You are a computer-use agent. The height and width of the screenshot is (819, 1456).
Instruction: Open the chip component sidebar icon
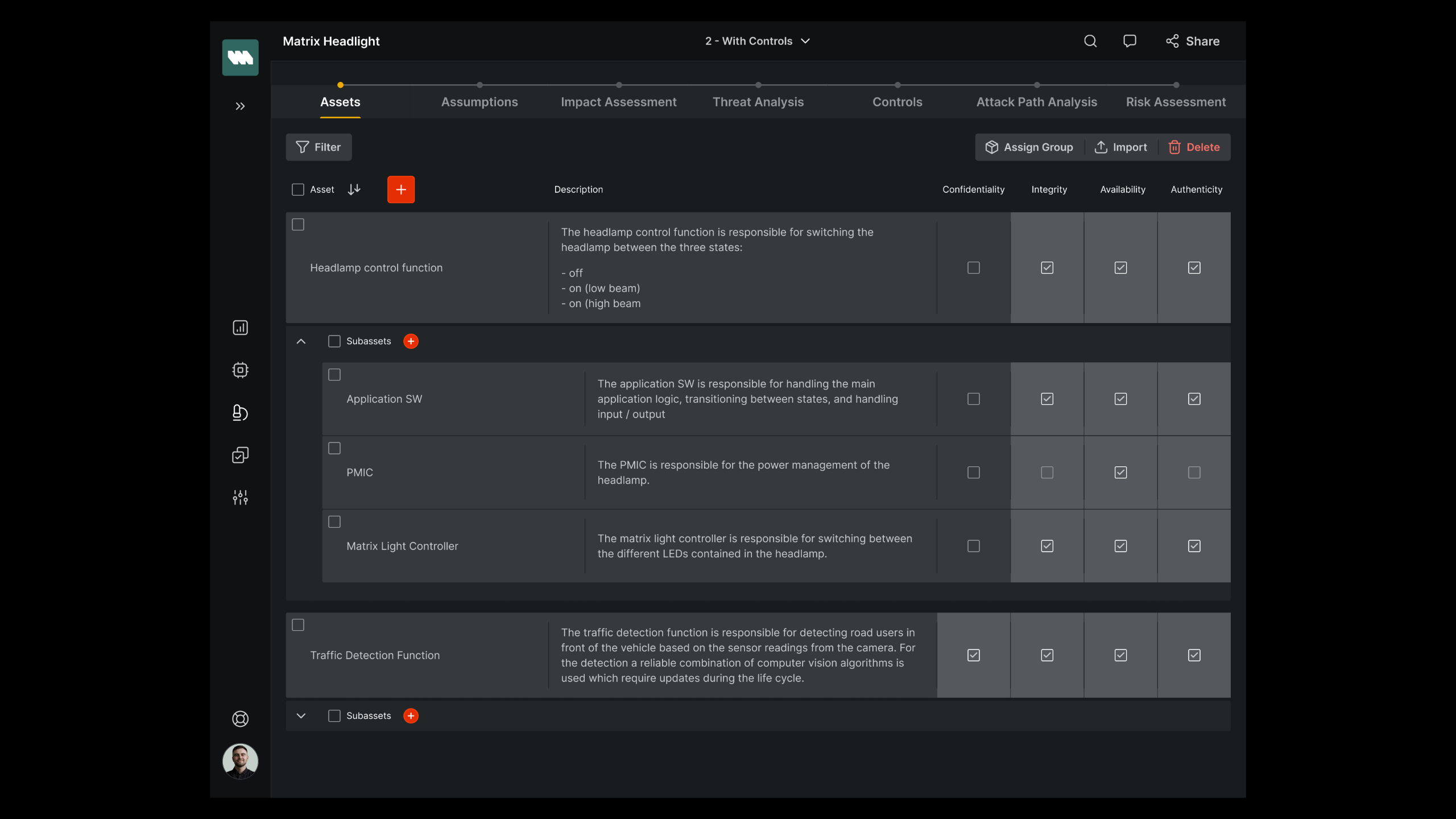(x=240, y=370)
